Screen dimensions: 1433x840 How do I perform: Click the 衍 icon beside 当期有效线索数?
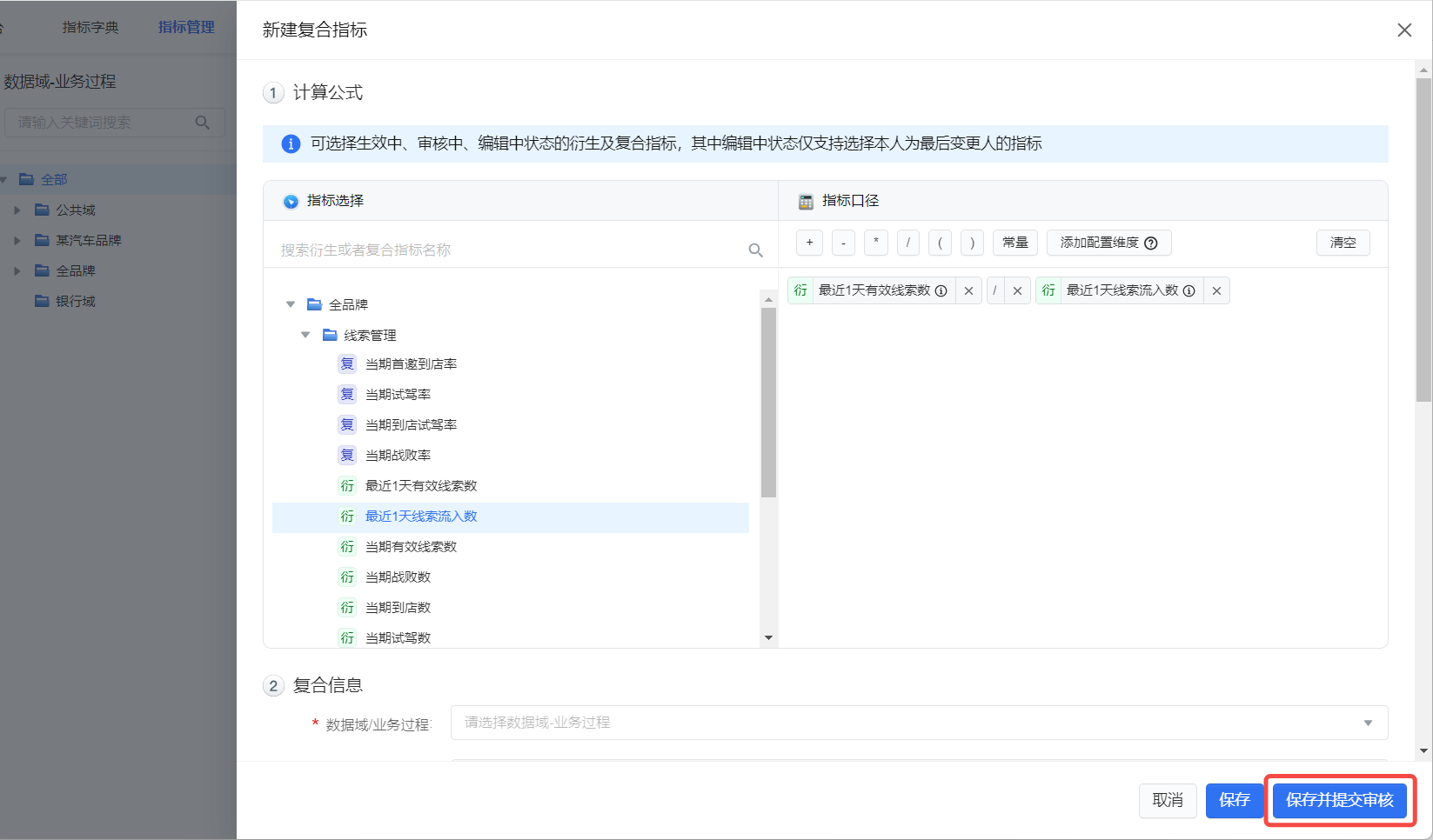point(347,547)
